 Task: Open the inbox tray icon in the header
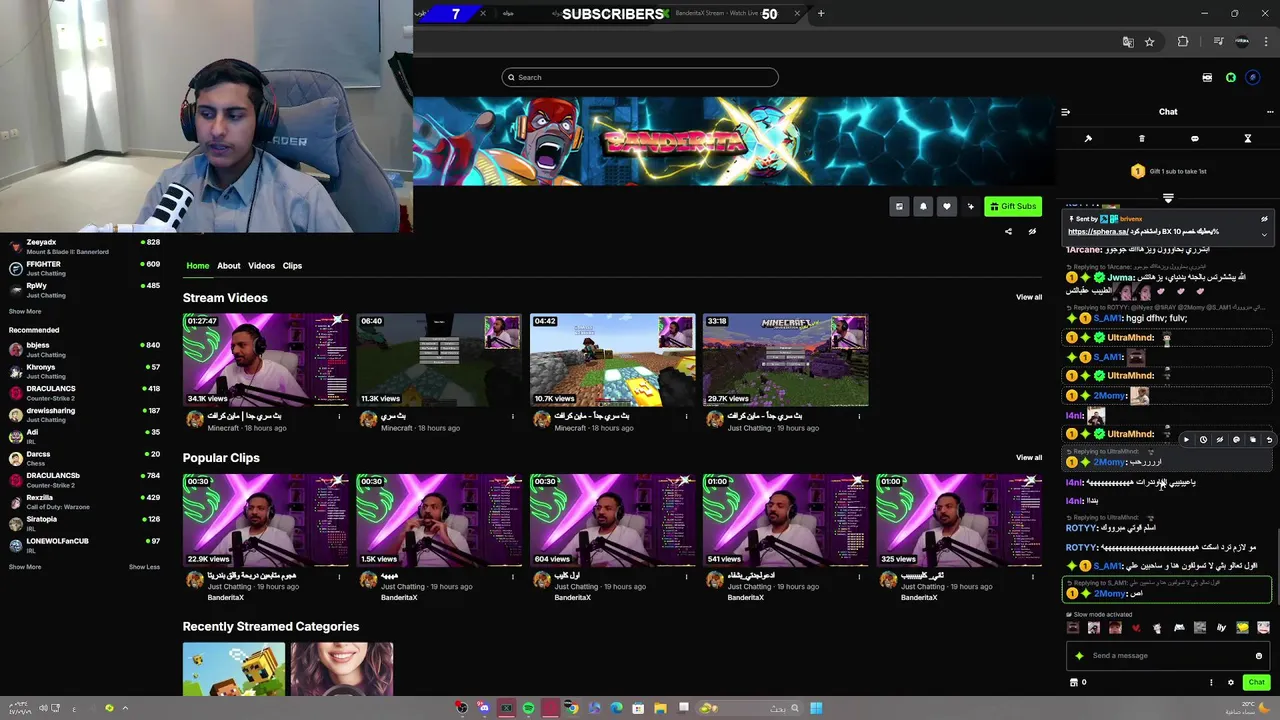(x=1207, y=78)
